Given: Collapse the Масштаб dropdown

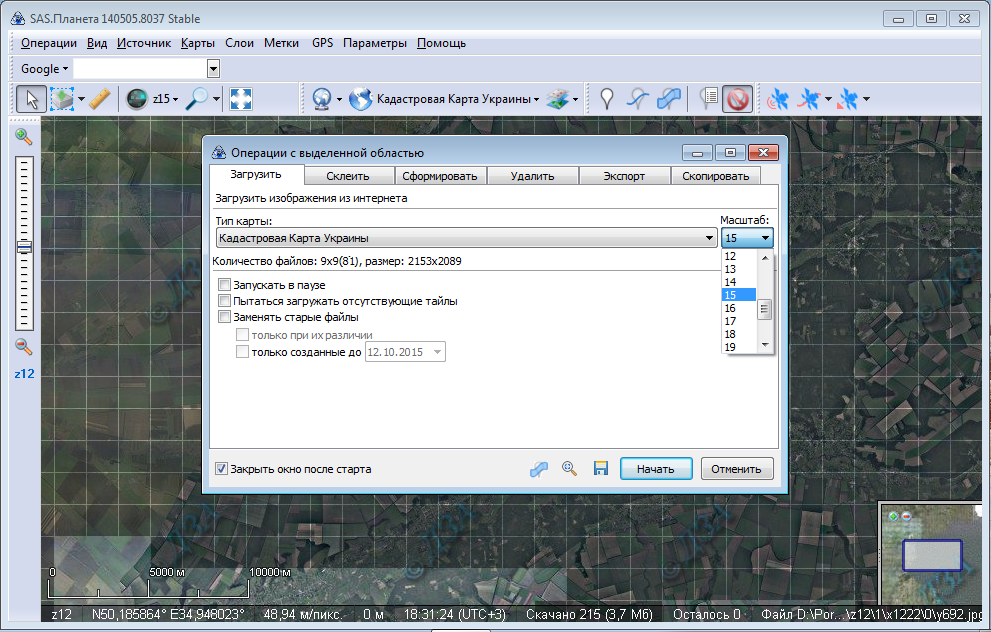Looking at the screenshot, I should (x=765, y=238).
